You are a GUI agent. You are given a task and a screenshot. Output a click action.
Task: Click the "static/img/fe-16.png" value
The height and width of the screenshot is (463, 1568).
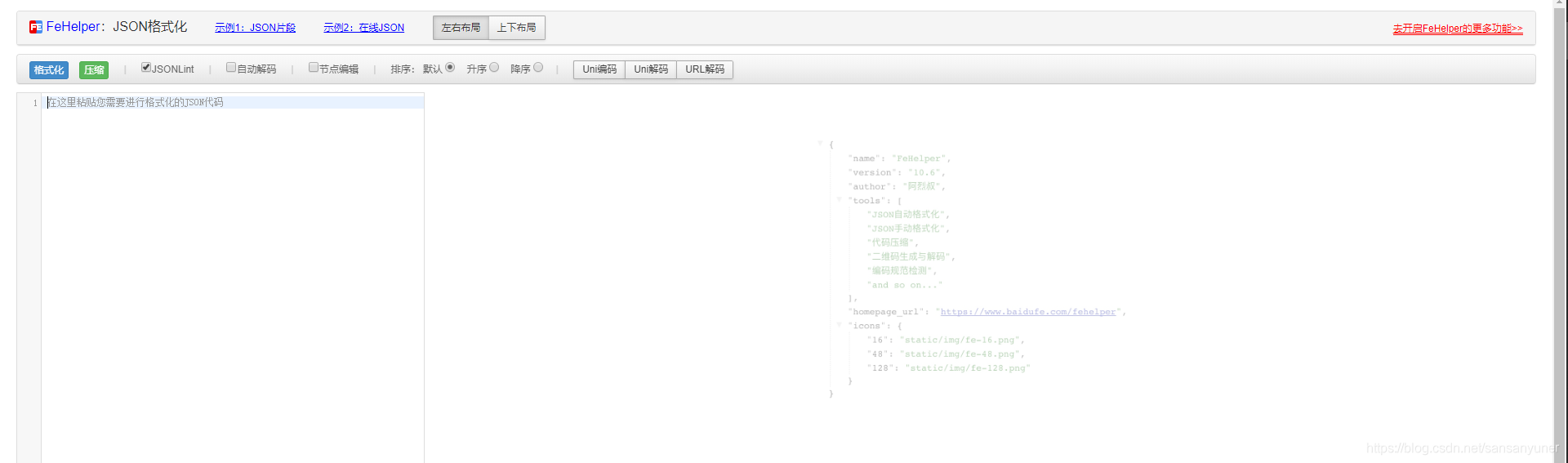click(x=959, y=340)
